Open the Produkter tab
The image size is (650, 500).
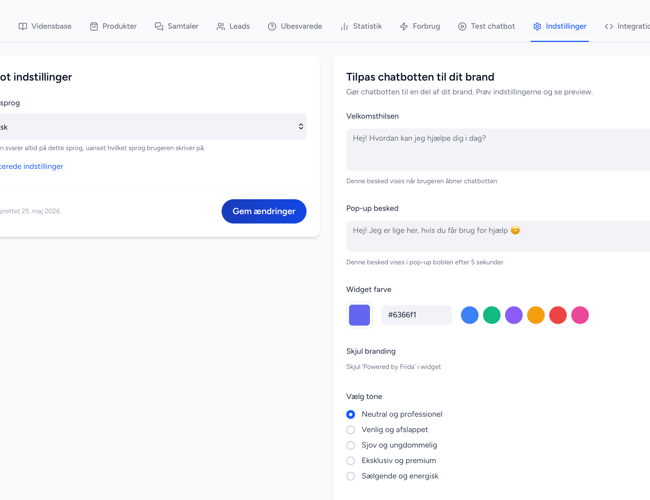[113, 26]
